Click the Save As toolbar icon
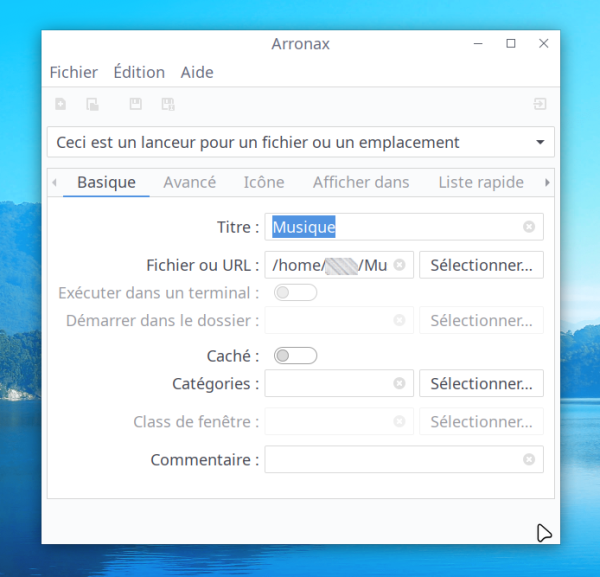The image size is (600, 577). pyautogui.click(x=168, y=104)
